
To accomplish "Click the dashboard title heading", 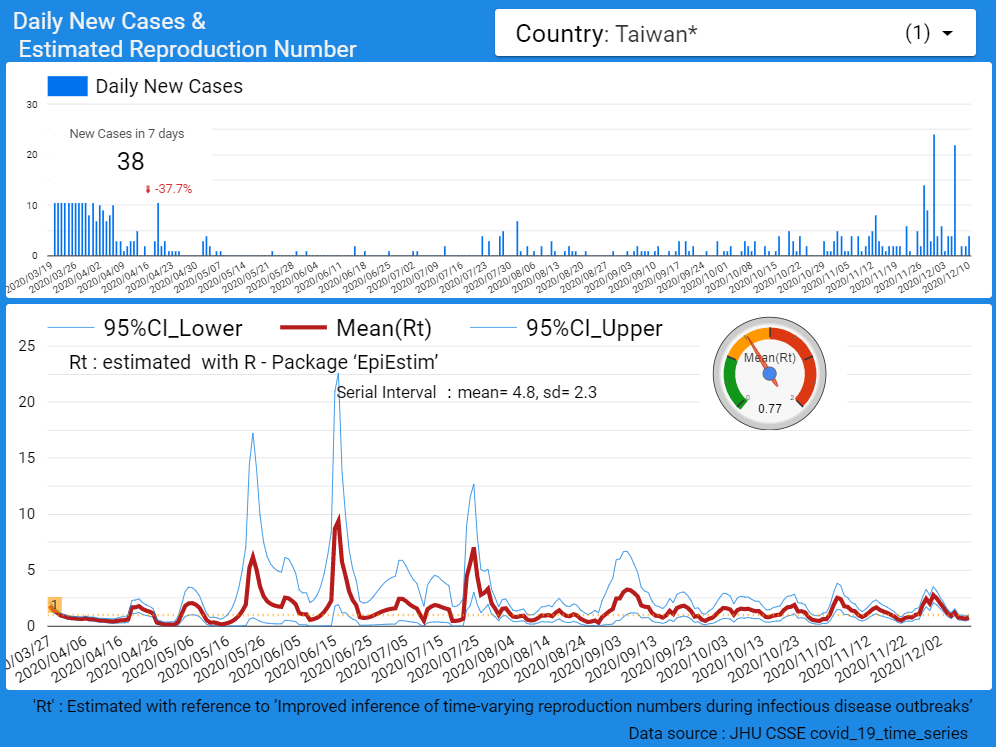I will point(185,35).
